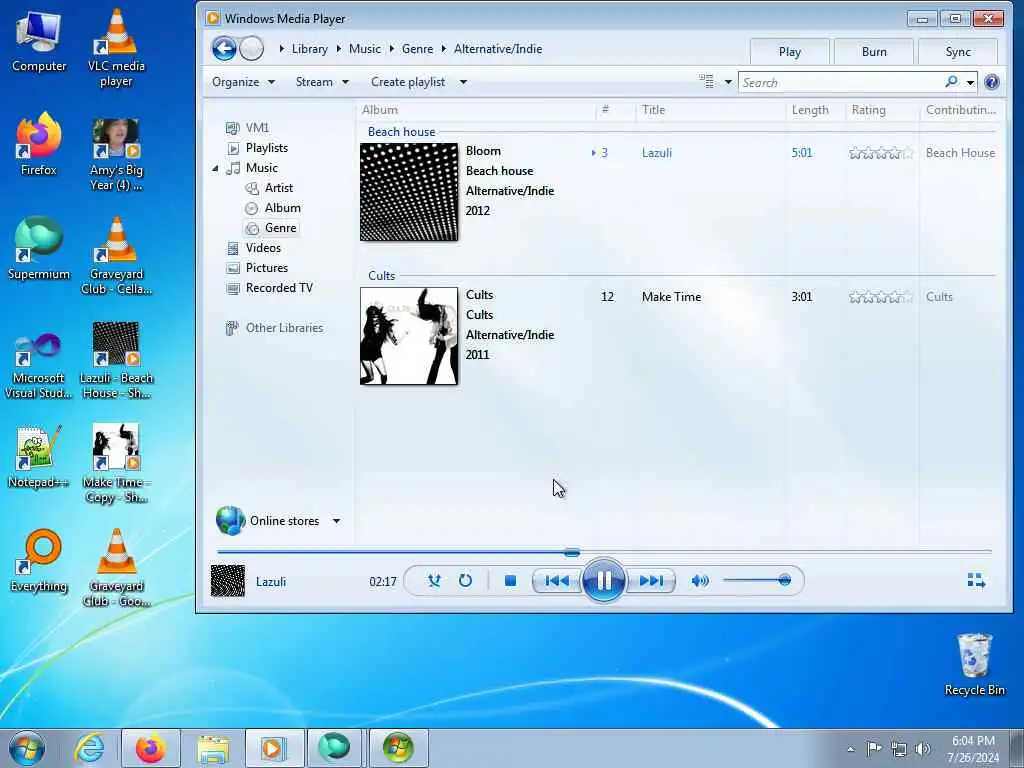Rate Make Time with the star rating
1024x768 pixels.
881,296
